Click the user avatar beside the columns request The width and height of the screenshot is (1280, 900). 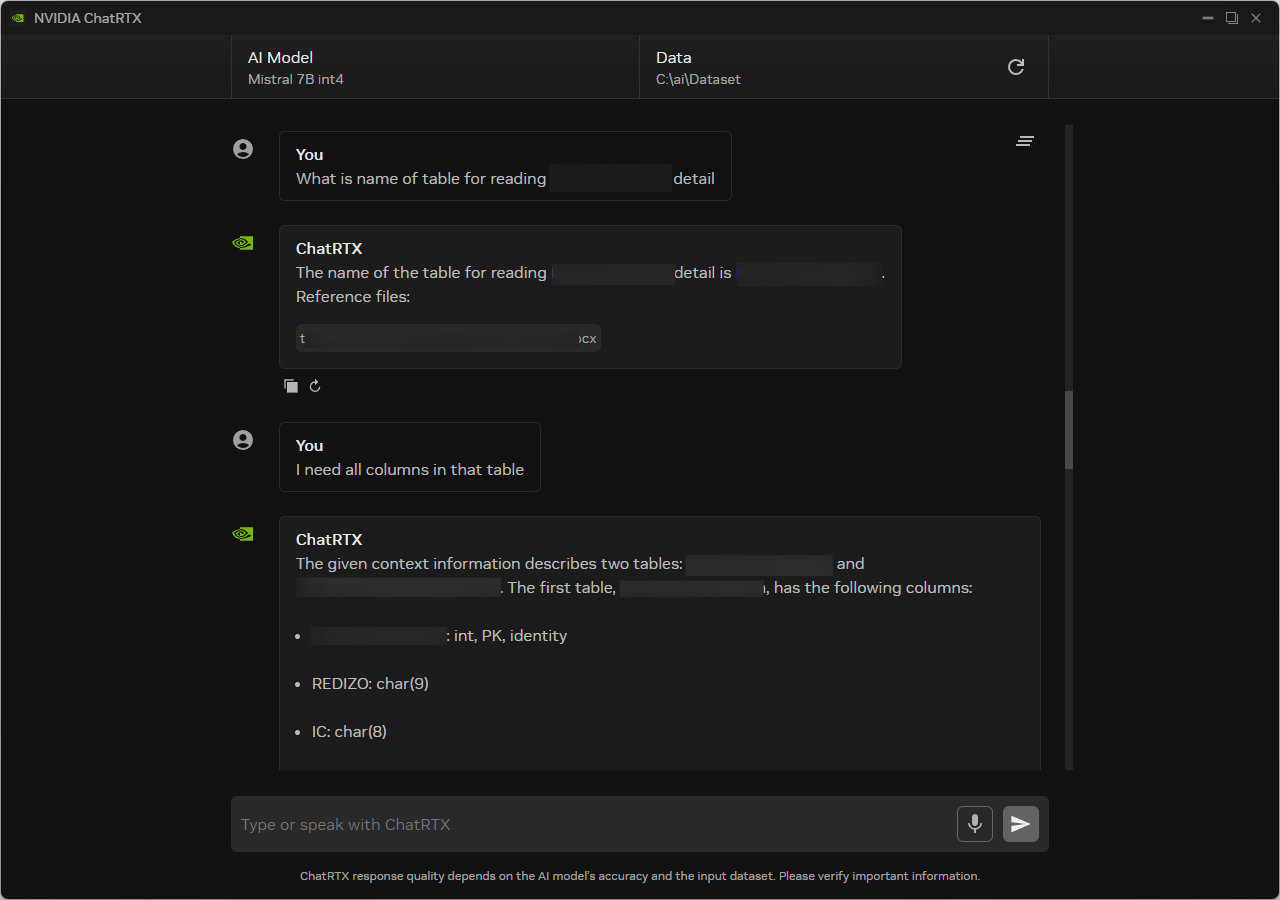(x=243, y=440)
